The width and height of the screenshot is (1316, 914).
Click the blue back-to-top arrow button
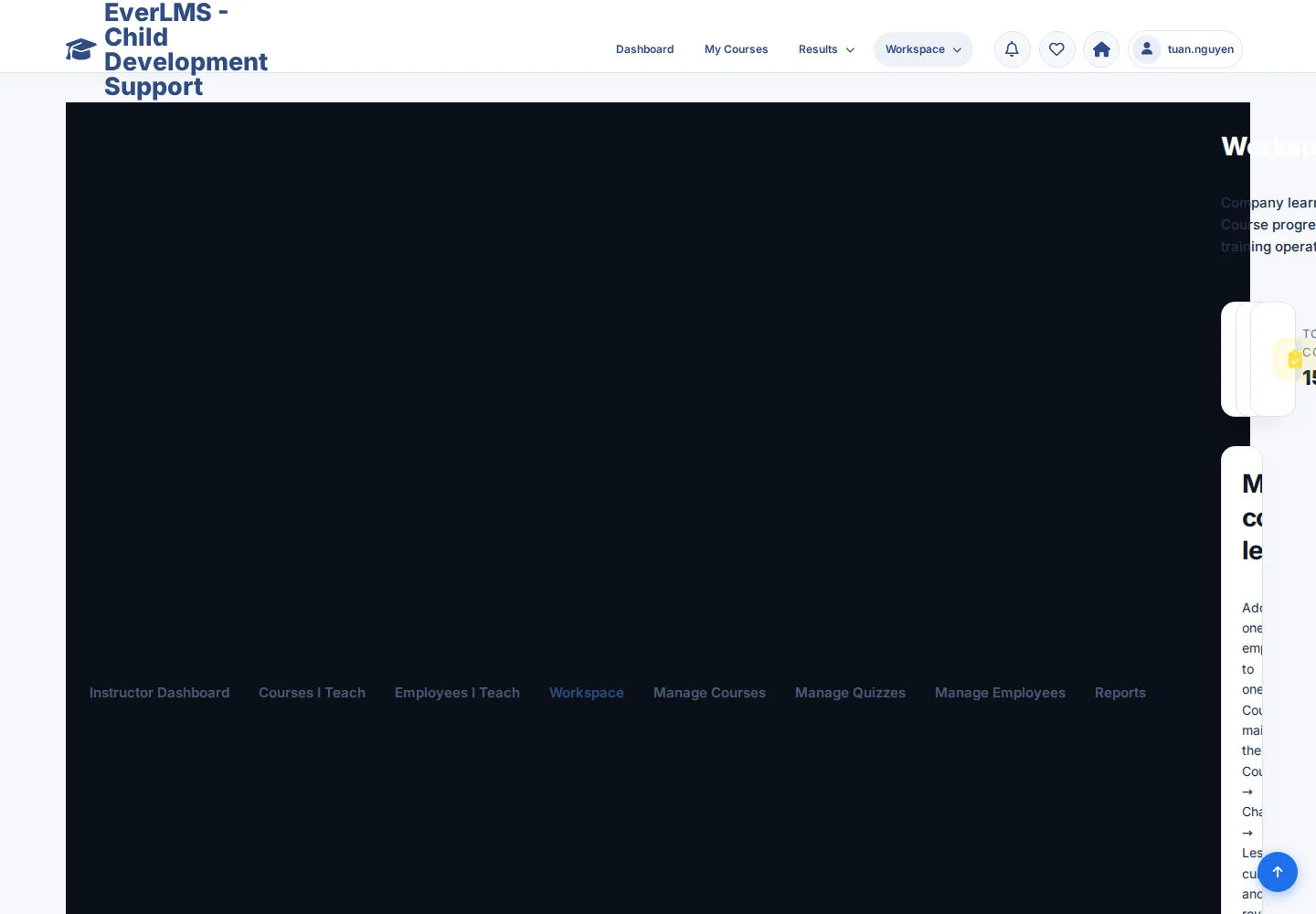click(1278, 872)
